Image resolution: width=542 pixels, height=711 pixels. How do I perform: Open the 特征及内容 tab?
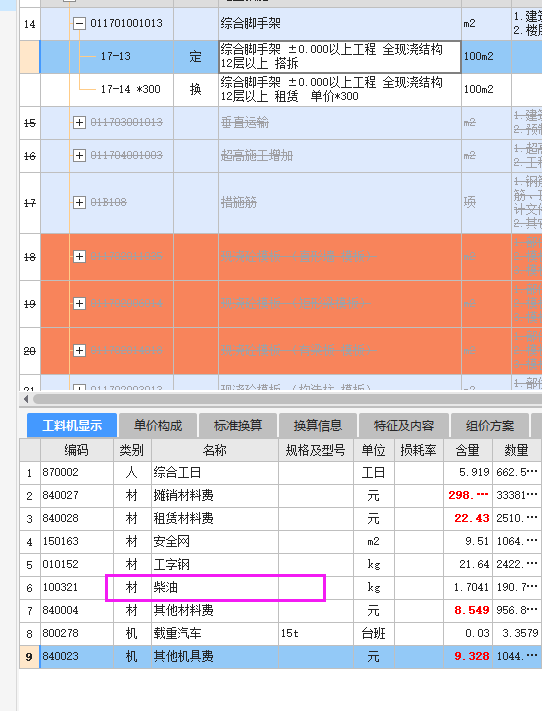click(404, 425)
